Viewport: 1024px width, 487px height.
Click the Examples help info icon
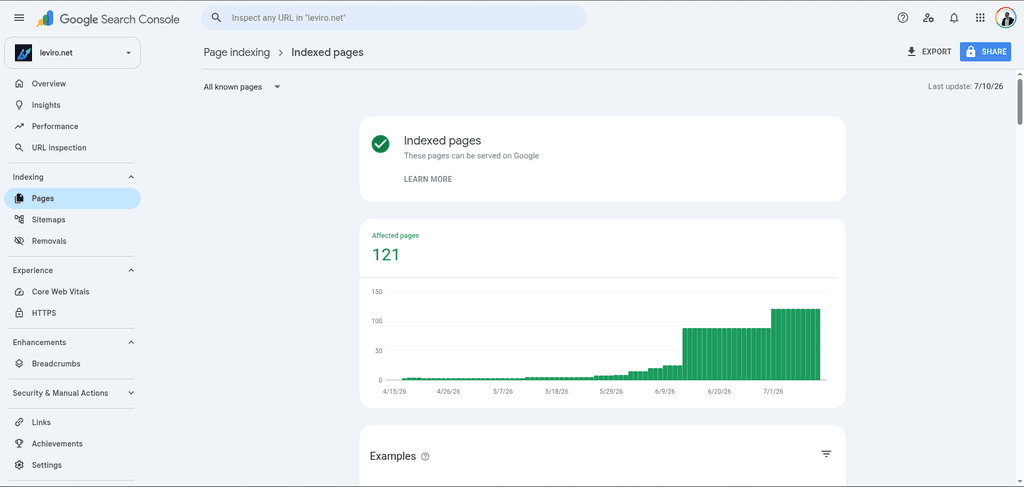[x=426, y=457]
